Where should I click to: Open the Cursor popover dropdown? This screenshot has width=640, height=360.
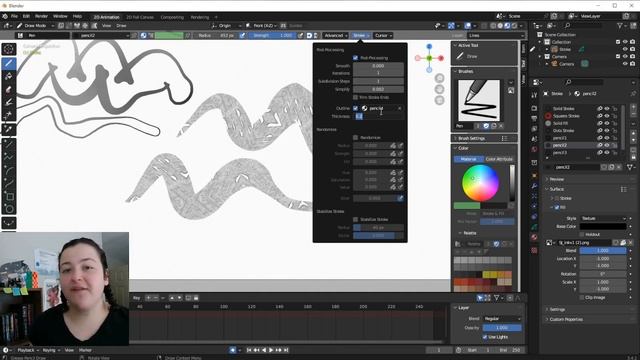[x=383, y=36]
